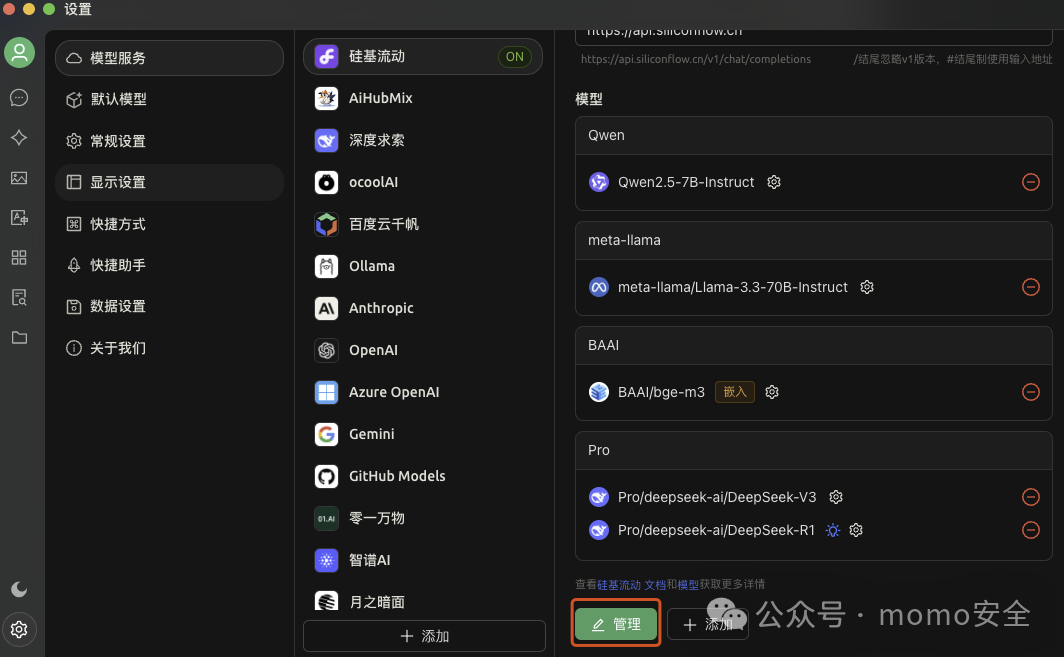Screen dimensions: 1064x657
Task: Open 数据设置 section
Action: (169, 306)
